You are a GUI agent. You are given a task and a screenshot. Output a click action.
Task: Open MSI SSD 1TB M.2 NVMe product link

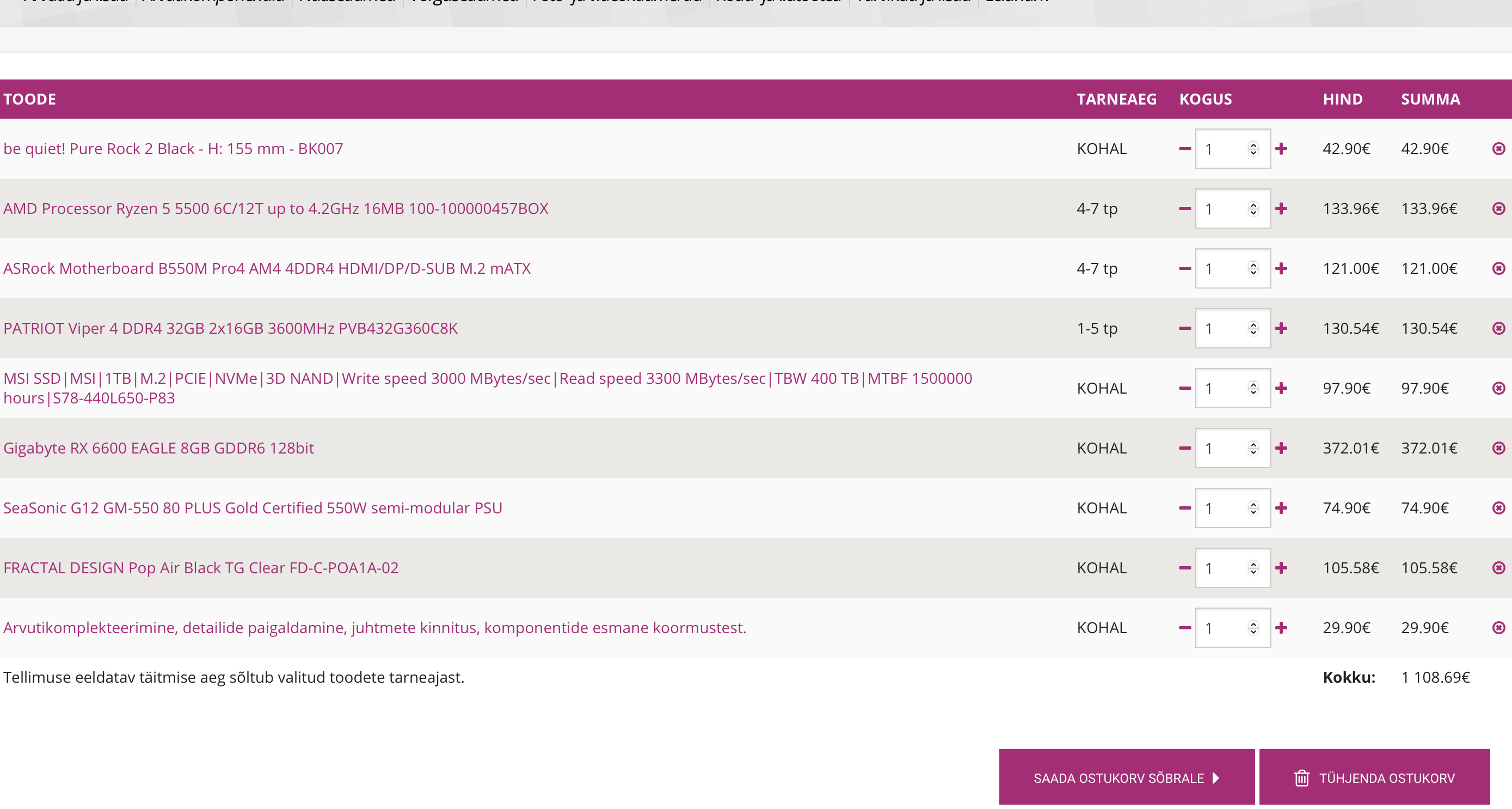click(x=488, y=389)
